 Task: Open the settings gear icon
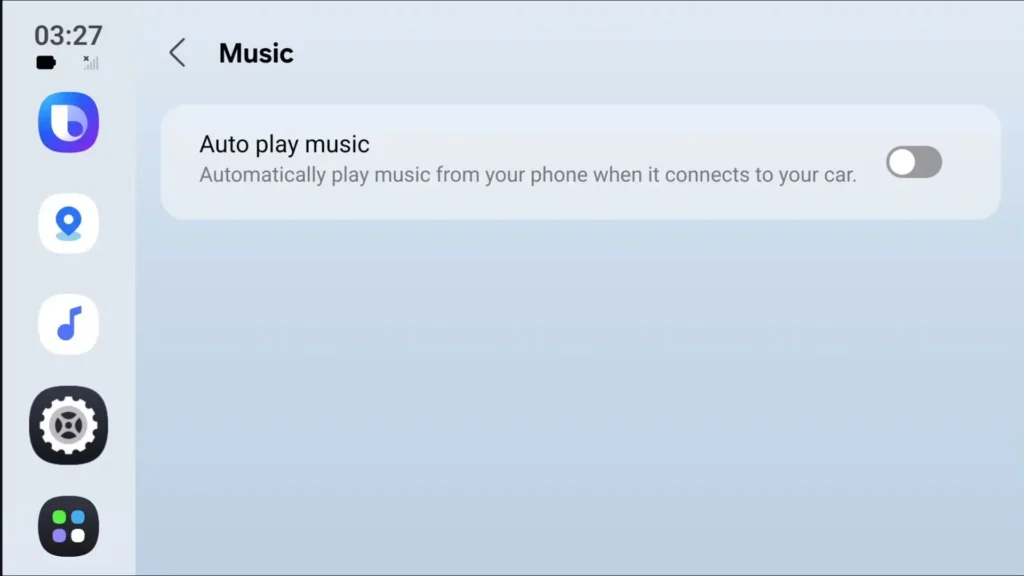coord(69,425)
